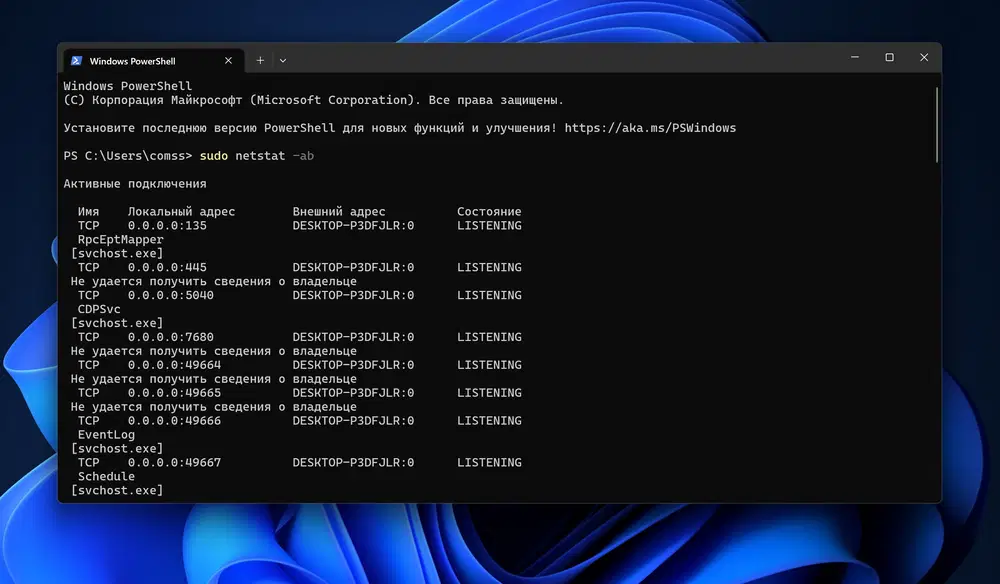
Task: Click the 'Имя' column header
Action: click(88, 211)
